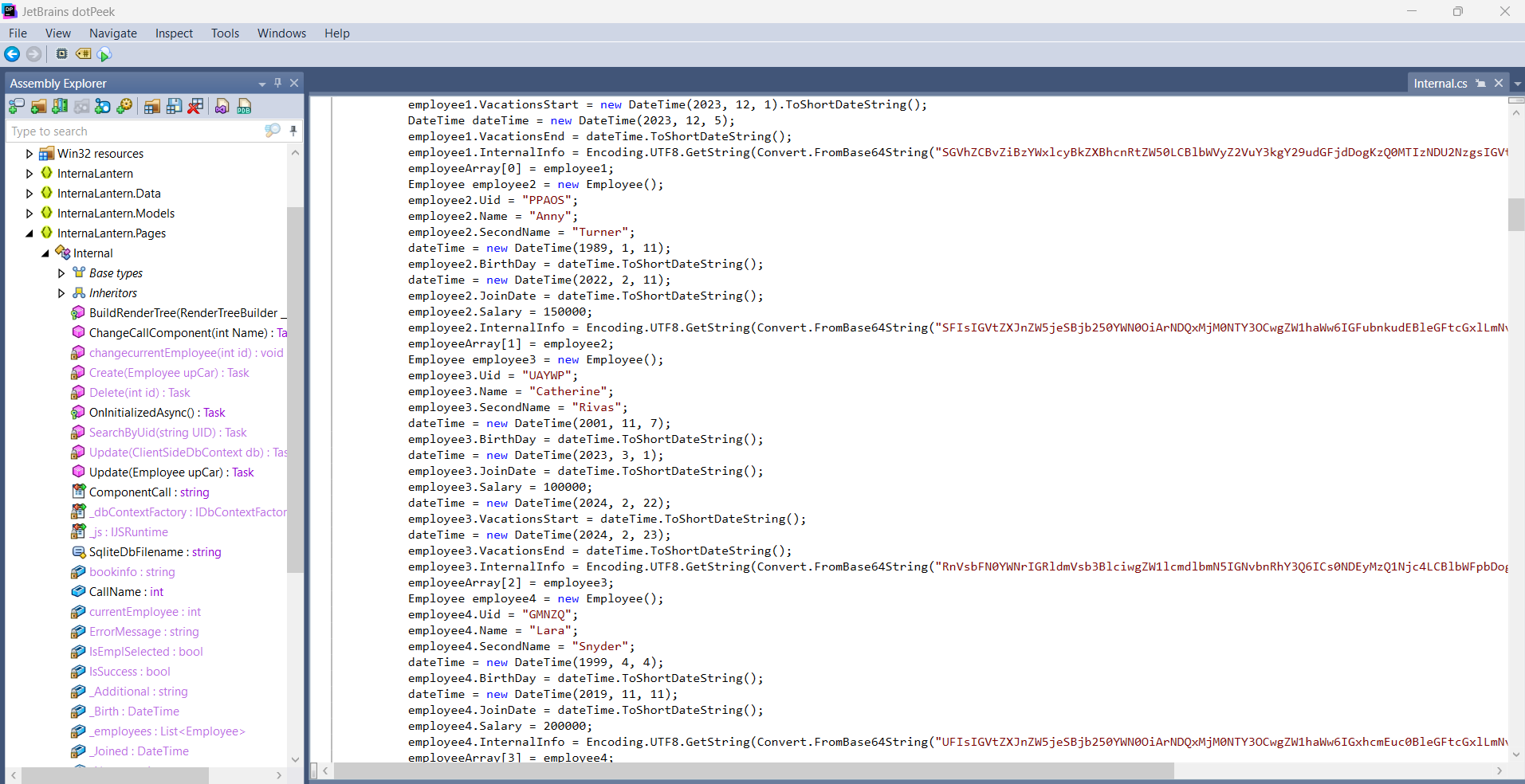Click the cloud run icon in main toolbar
The width and height of the screenshot is (1525, 784).
click(x=104, y=54)
